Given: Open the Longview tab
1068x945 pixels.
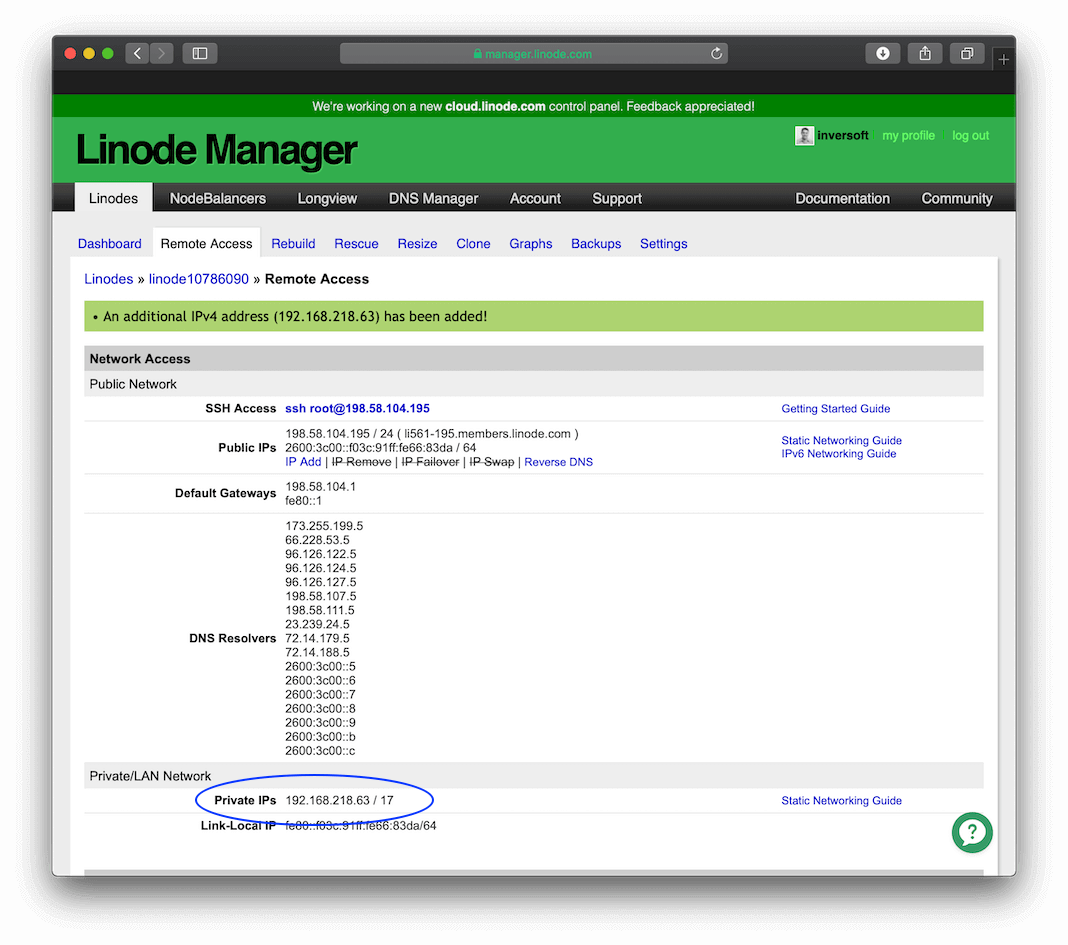Looking at the screenshot, I should [x=327, y=198].
